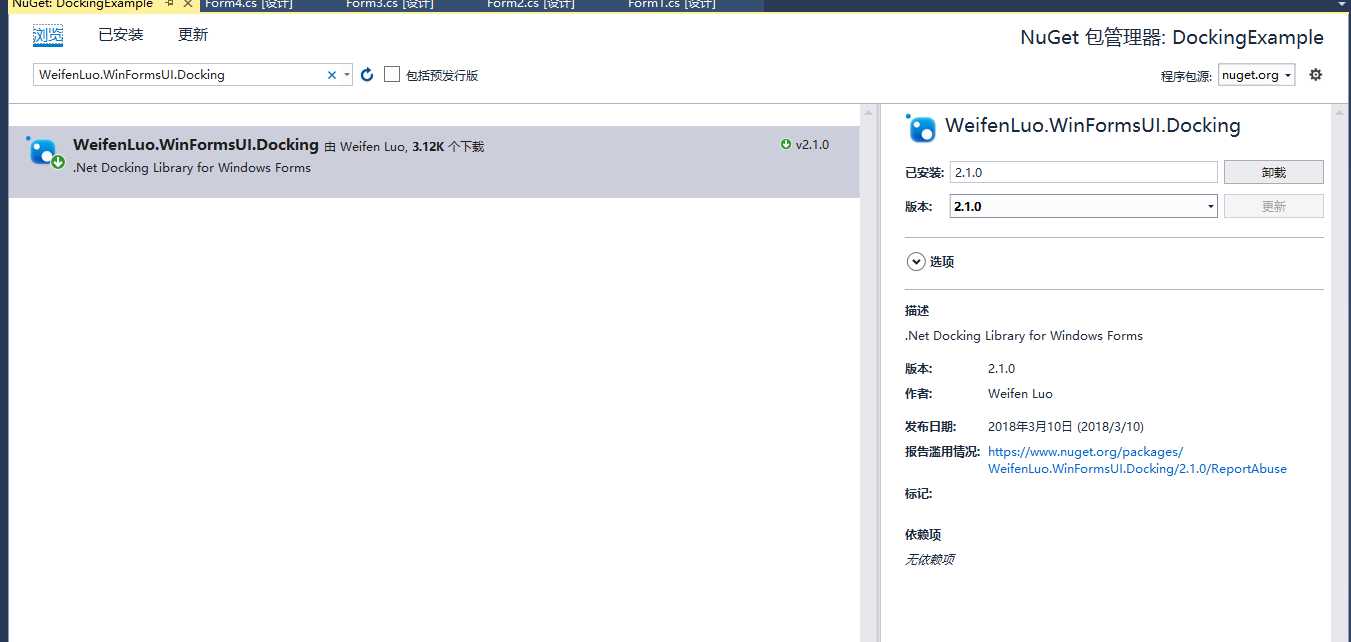1351x642 pixels.
Task: Select the WeifenLuo.WinFormsUI.Docking package in results list
Action: pos(434,161)
